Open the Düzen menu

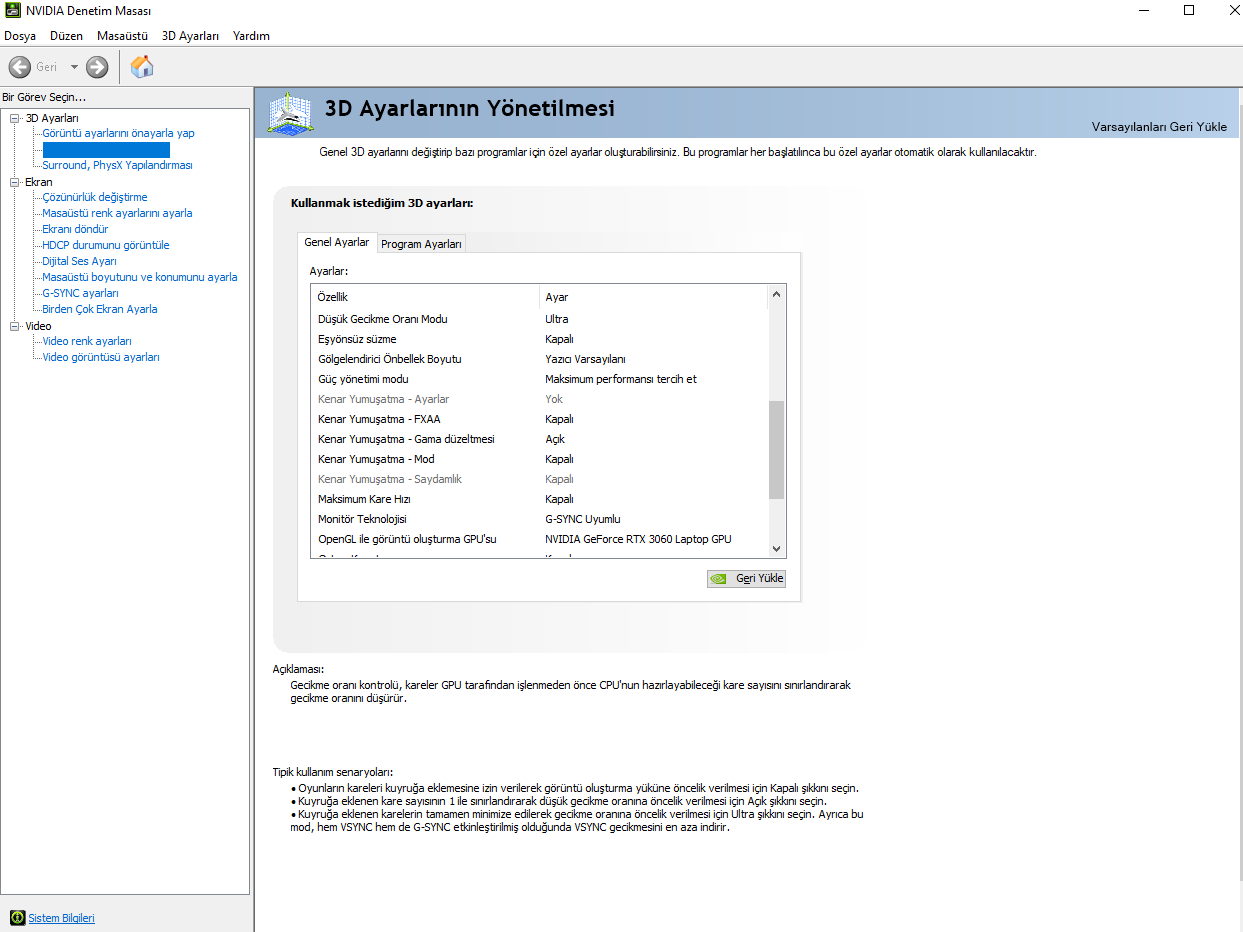[66, 35]
